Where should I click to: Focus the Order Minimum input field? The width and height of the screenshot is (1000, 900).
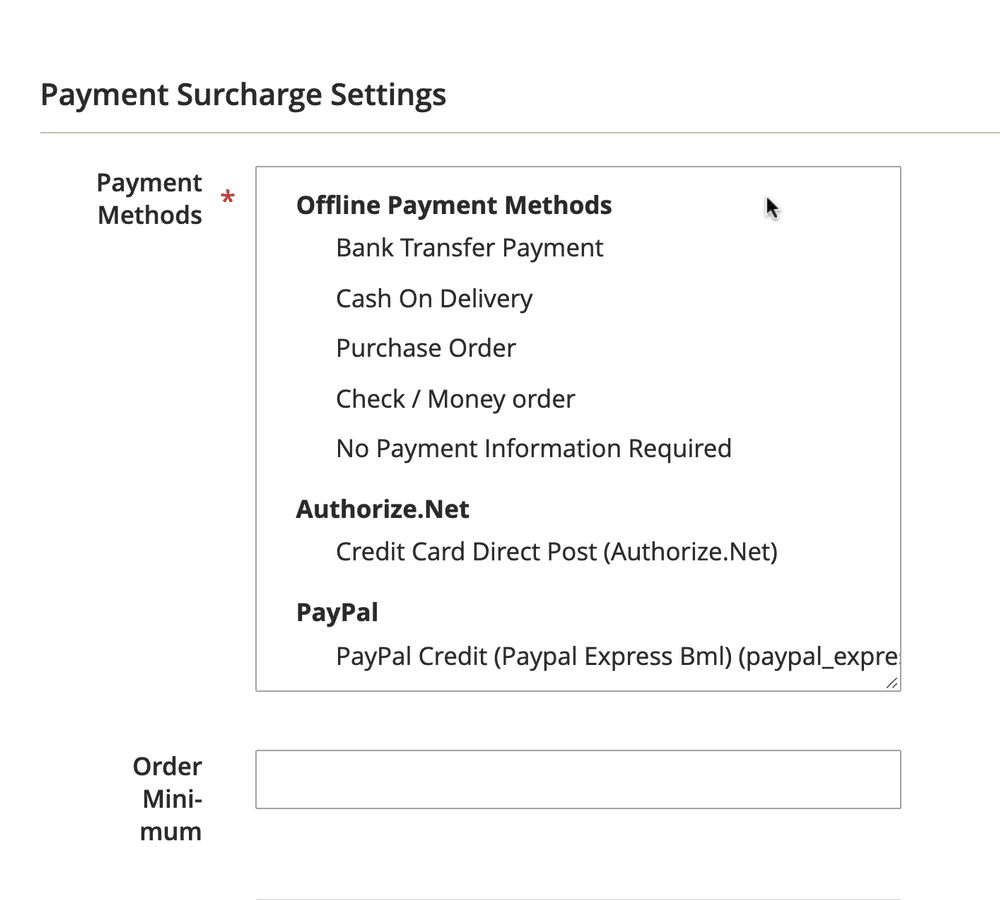[x=578, y=779]
